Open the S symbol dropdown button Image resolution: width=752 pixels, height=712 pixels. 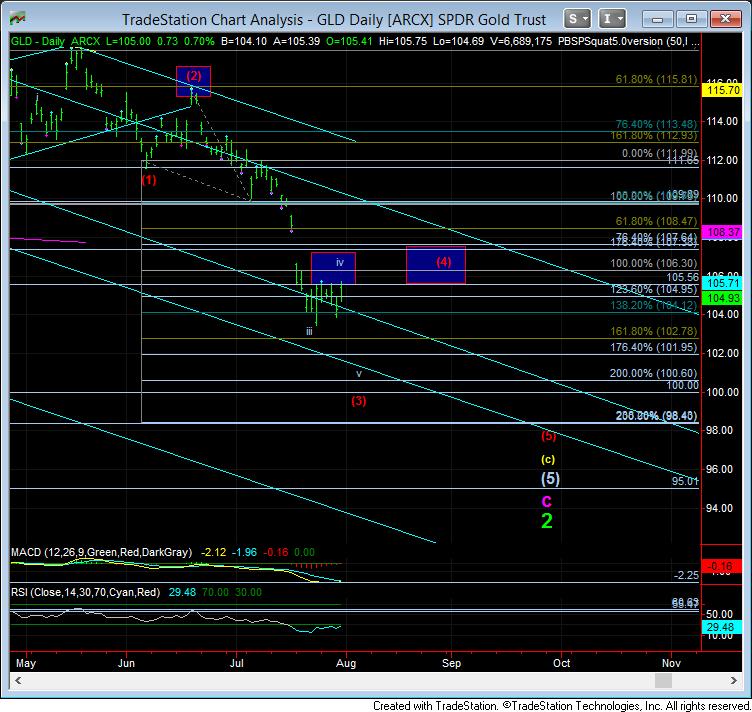coord(576,19)
